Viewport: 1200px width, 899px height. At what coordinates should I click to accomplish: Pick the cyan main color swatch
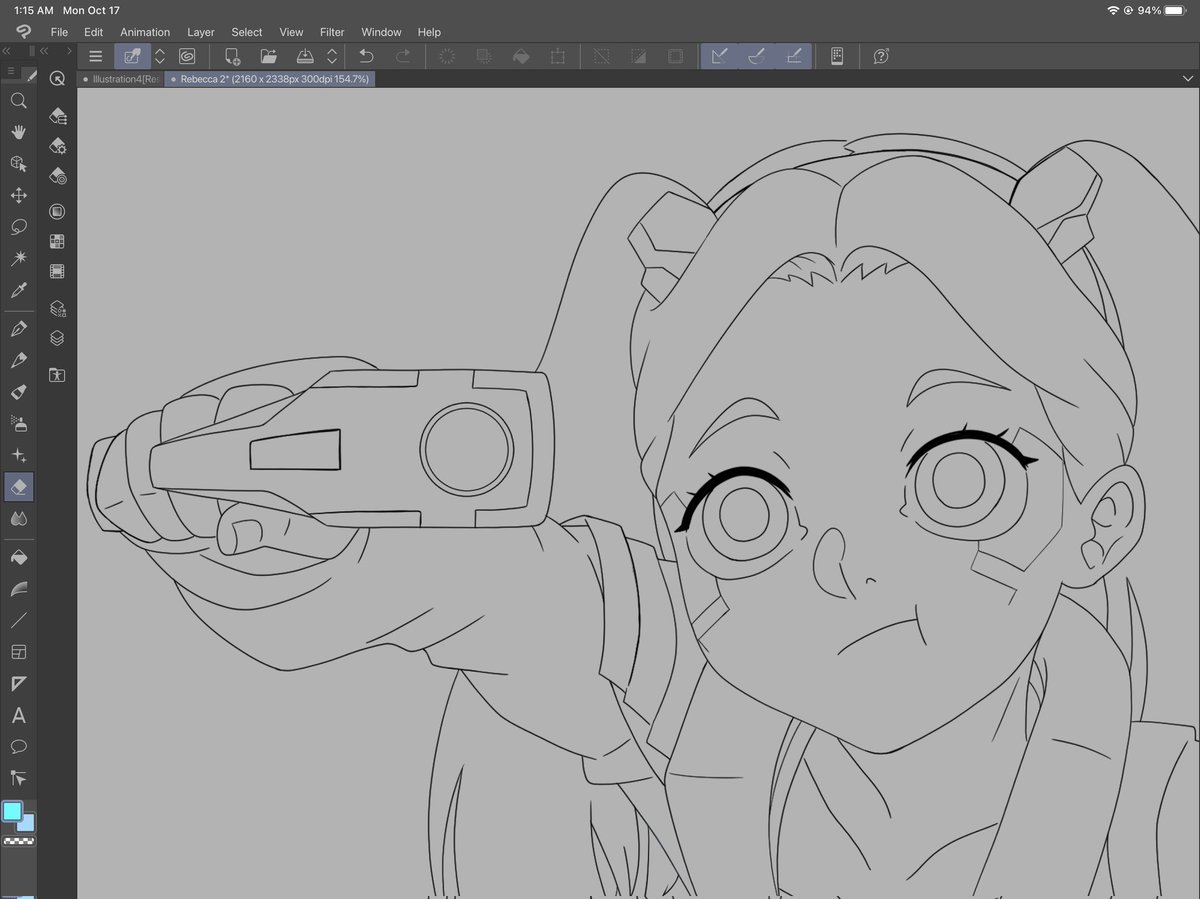12,811
